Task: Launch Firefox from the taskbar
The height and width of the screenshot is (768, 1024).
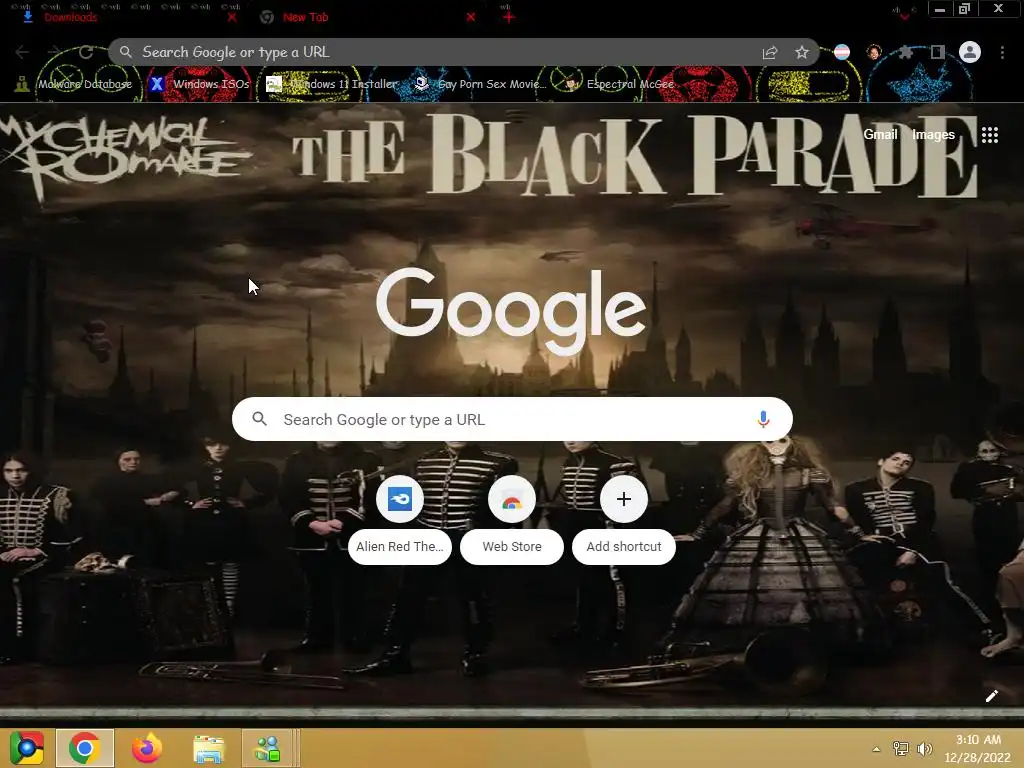Action: point(147,748)
